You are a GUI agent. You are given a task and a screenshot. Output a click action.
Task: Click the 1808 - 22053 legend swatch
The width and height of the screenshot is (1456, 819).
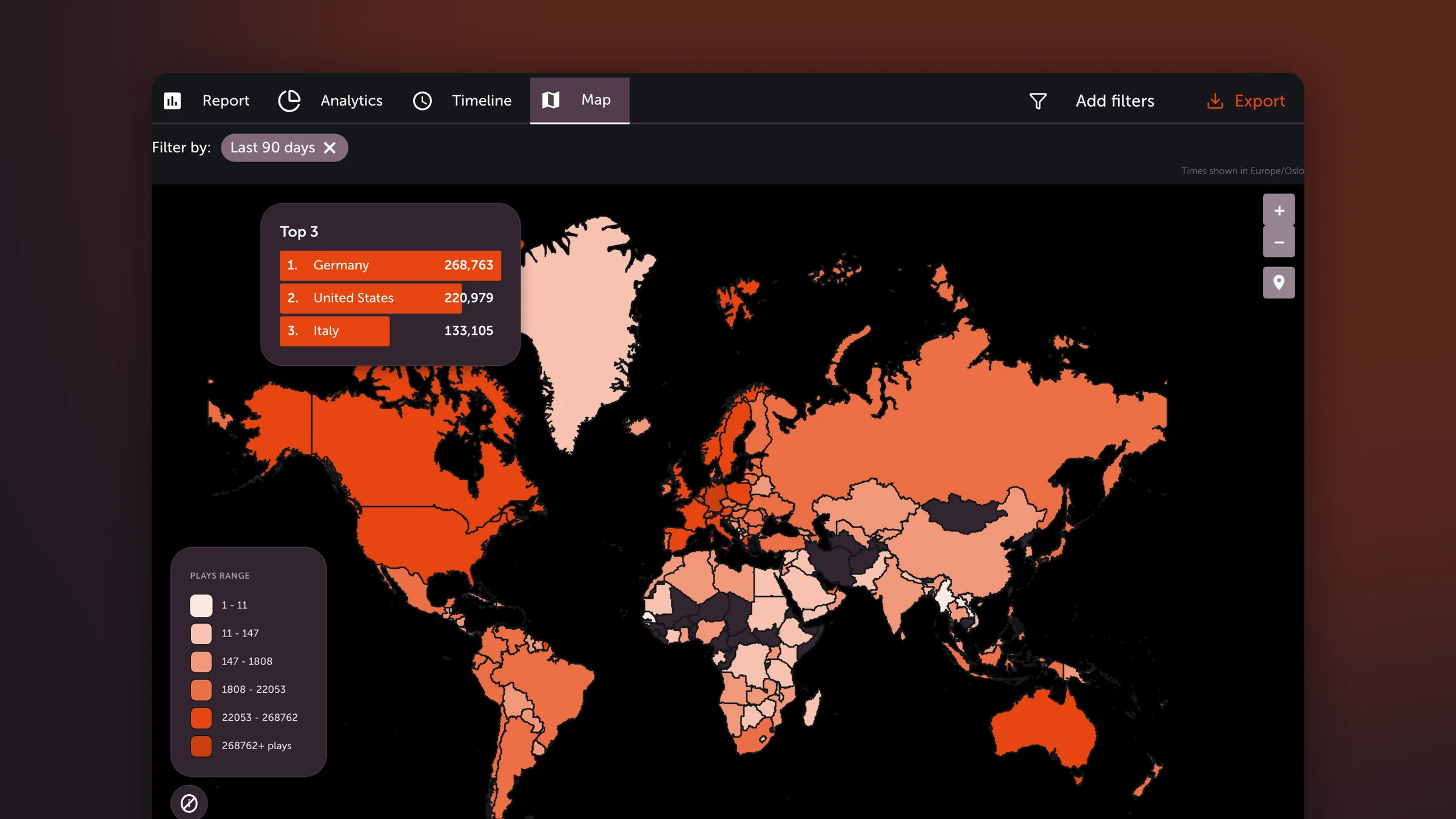tap(201, 690)
